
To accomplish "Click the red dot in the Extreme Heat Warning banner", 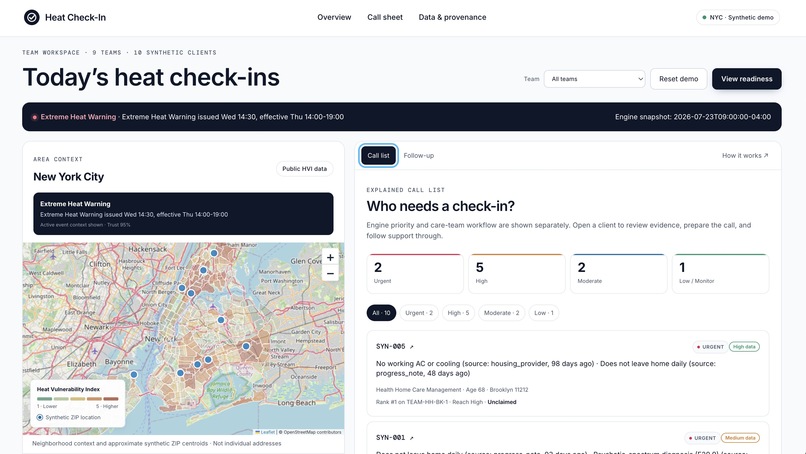I will pos(34,117).
